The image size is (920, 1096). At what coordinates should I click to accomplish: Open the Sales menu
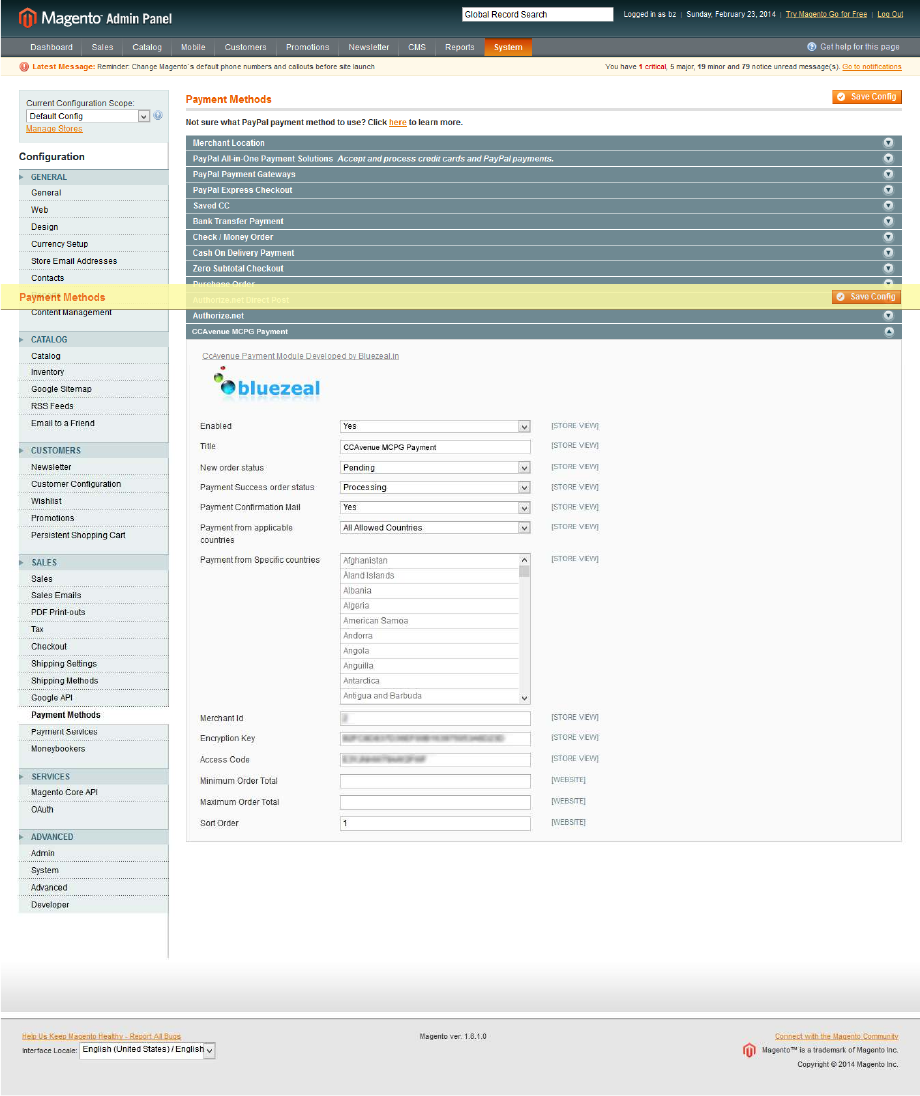tap(102, 47)
